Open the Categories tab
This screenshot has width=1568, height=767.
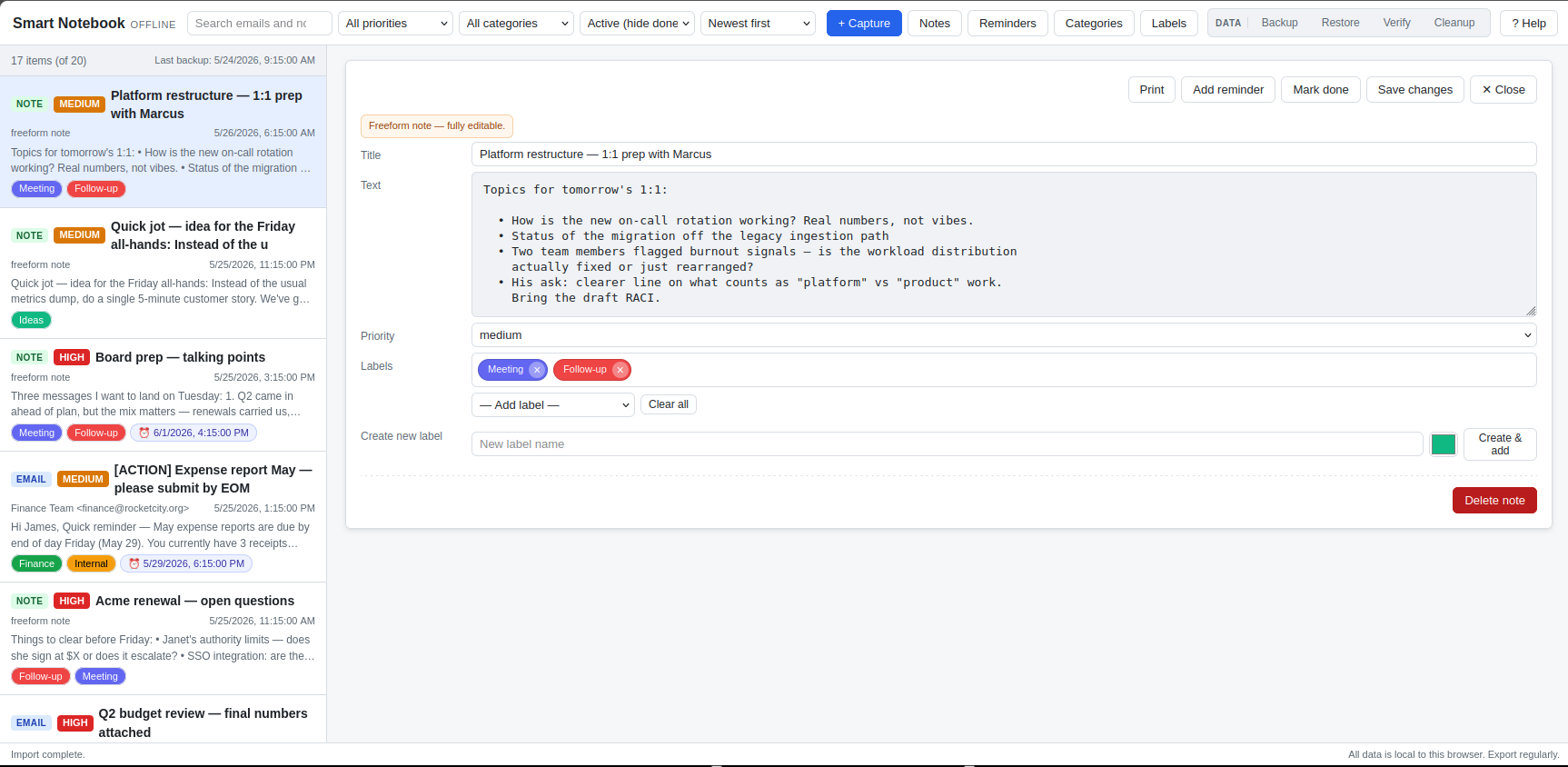[x=1094, y=24]
